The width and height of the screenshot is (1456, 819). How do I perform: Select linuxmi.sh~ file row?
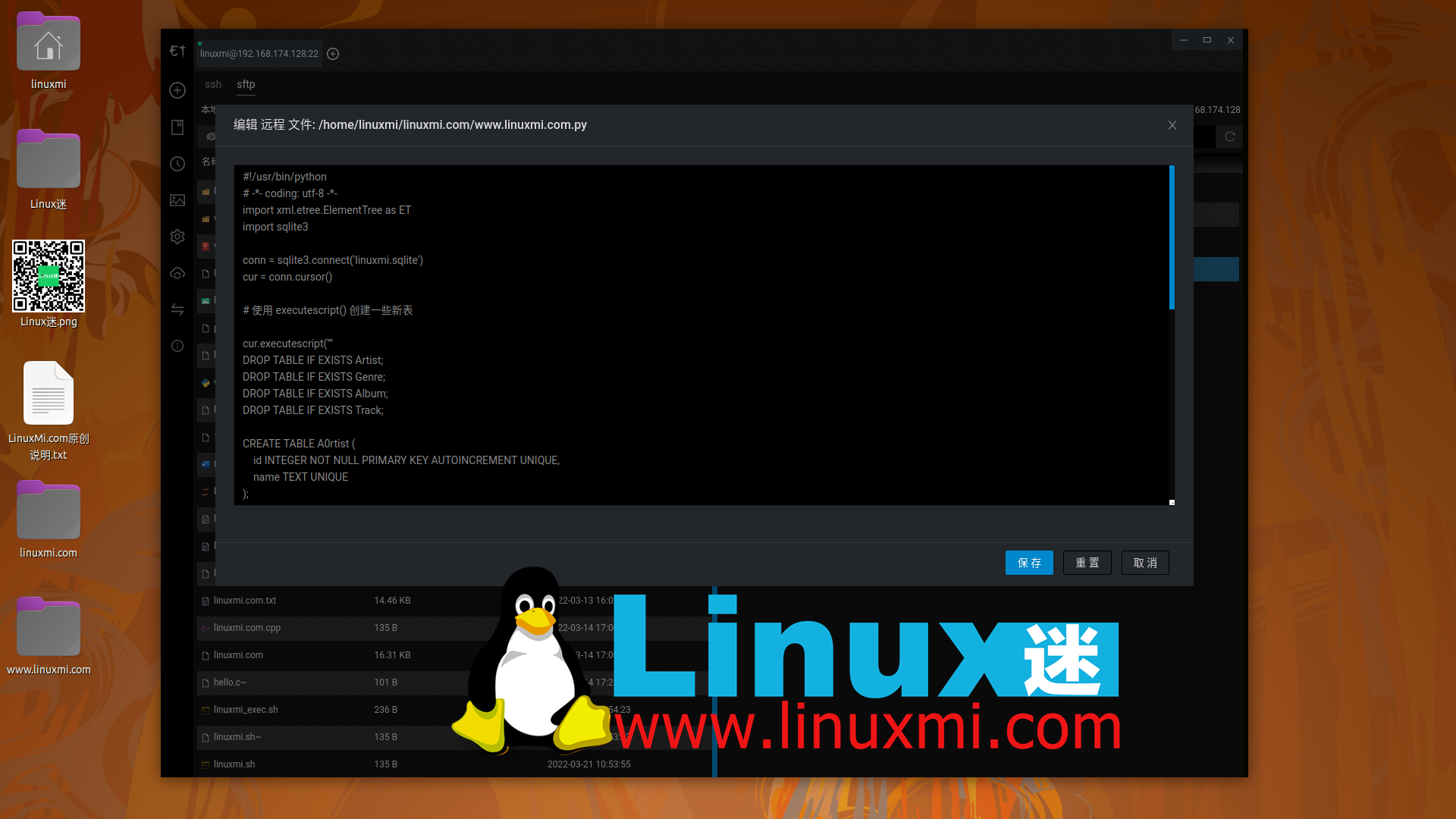tap(455, 737)
